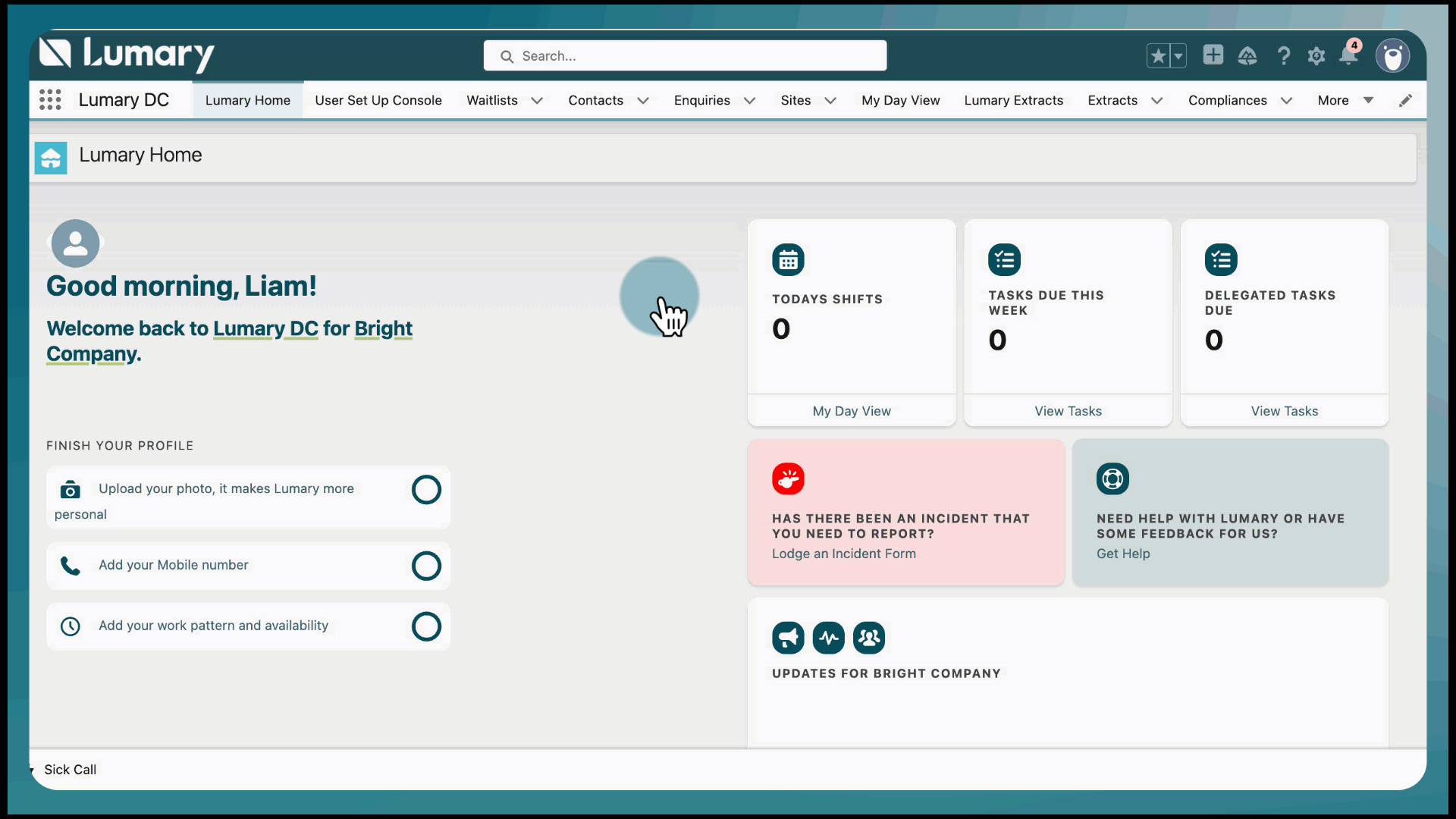Click the Lodge an Incident Form link
1456x819 pixels.
pos(843,554)
